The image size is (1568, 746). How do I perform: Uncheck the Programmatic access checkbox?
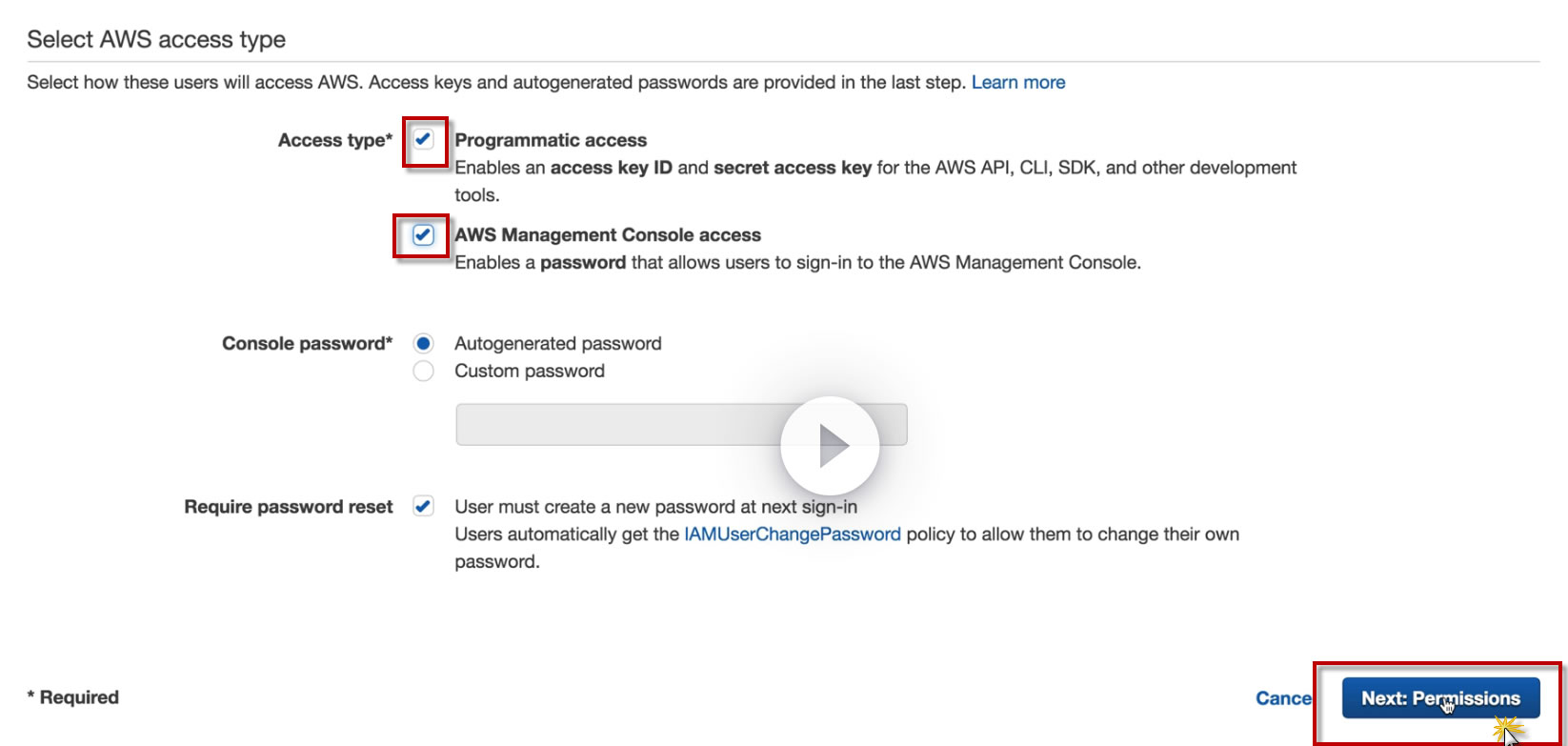(x=424, y=140)
